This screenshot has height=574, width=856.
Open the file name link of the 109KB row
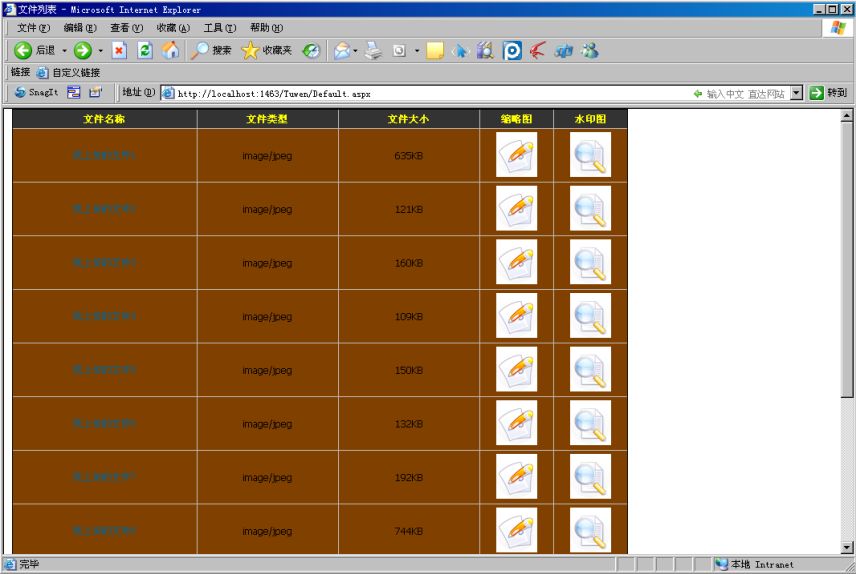[104, 316]
